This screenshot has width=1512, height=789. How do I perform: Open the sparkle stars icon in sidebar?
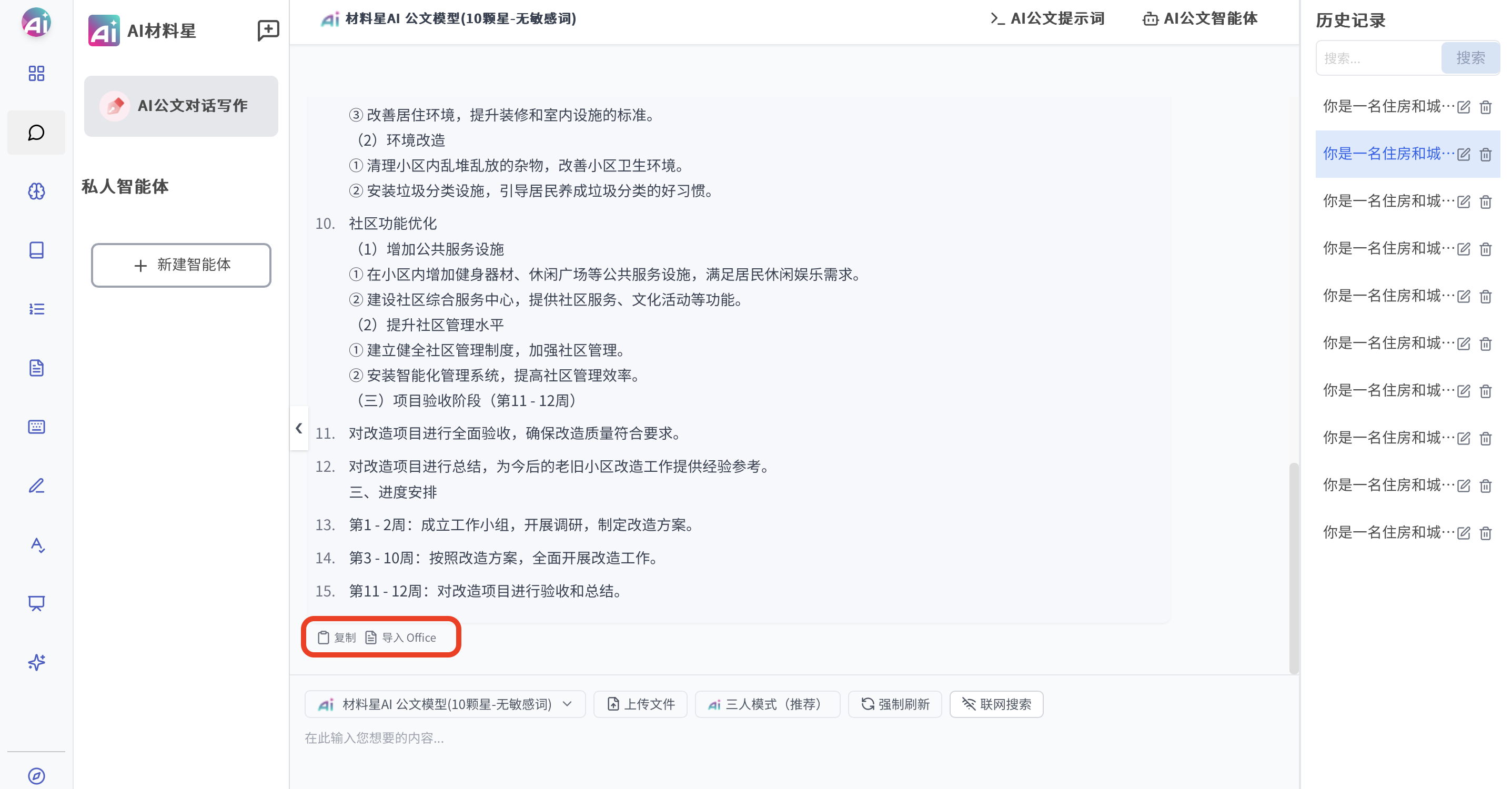[x=36, y=662]
